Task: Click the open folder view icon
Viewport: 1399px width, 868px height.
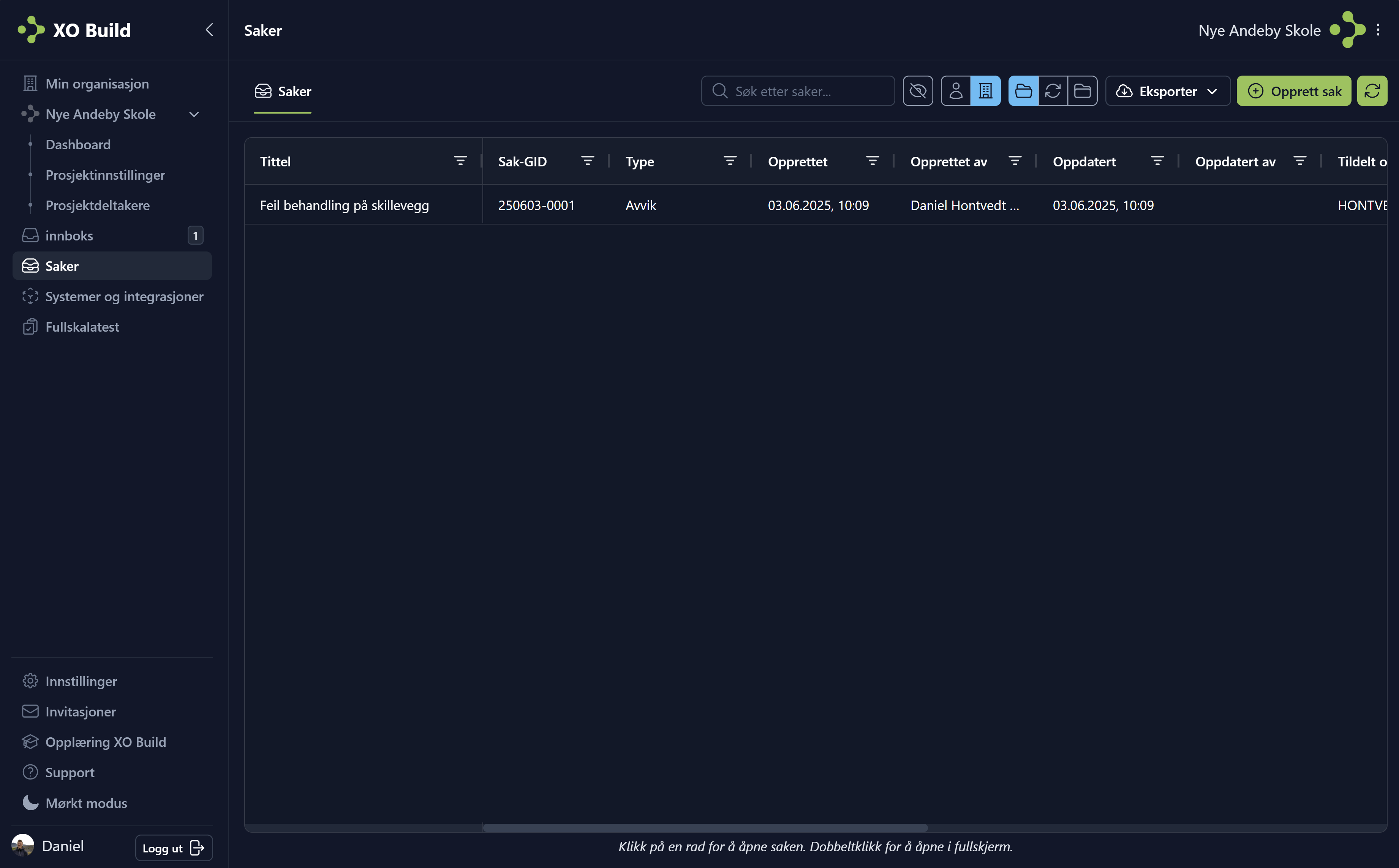Action: 1024,91
